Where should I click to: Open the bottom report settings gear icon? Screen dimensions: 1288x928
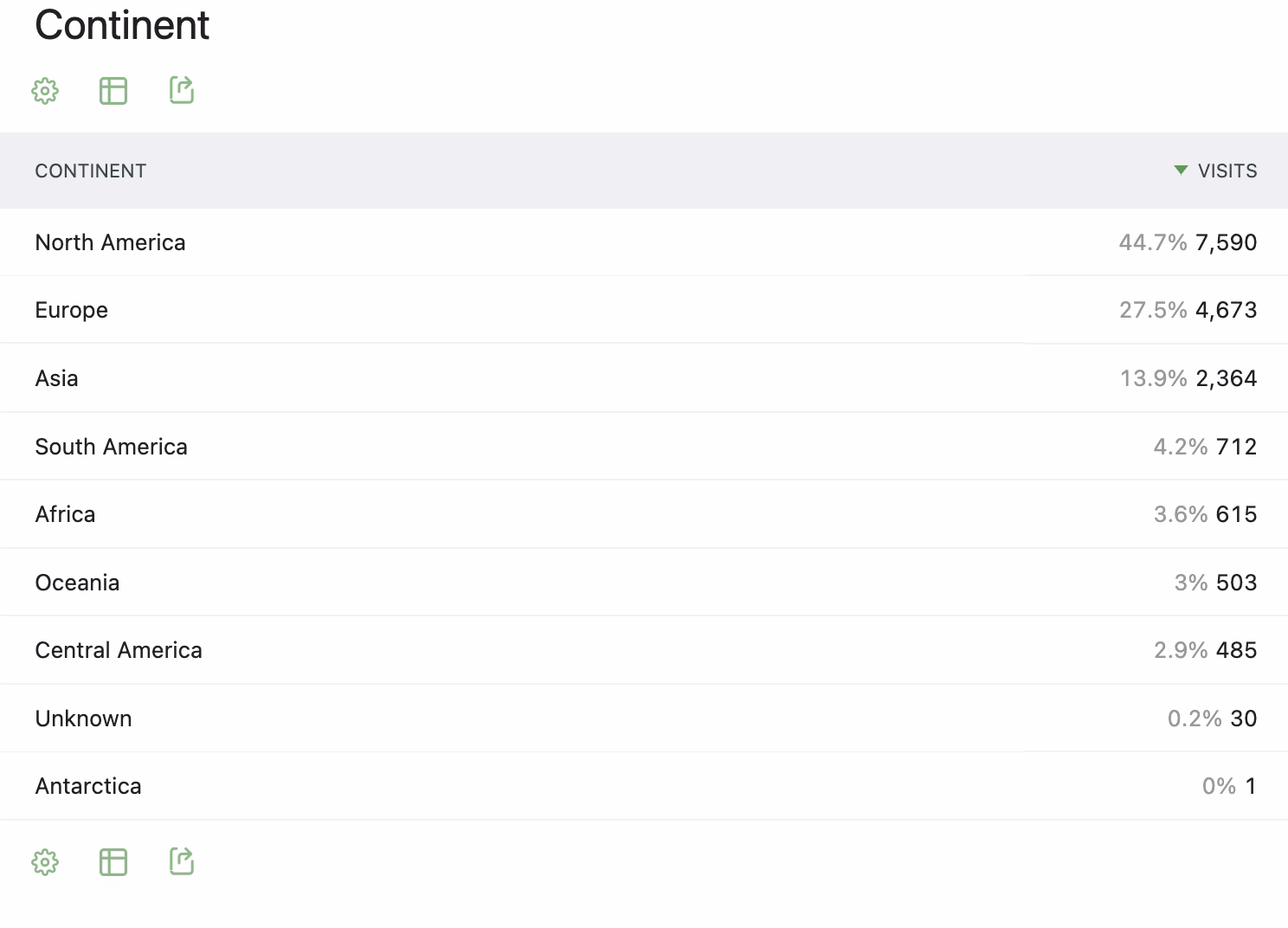(45, 862)
